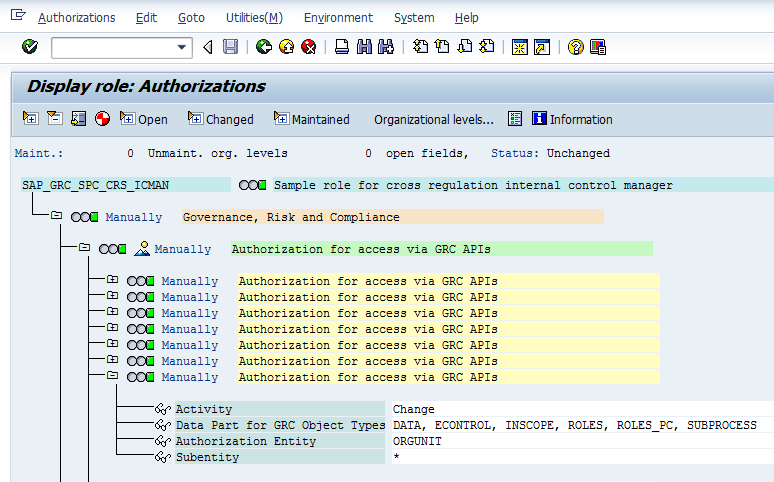Viewport: 774px width, 482px height.
Task: Open the SAP window menu icon
Action: coord(18,15)
